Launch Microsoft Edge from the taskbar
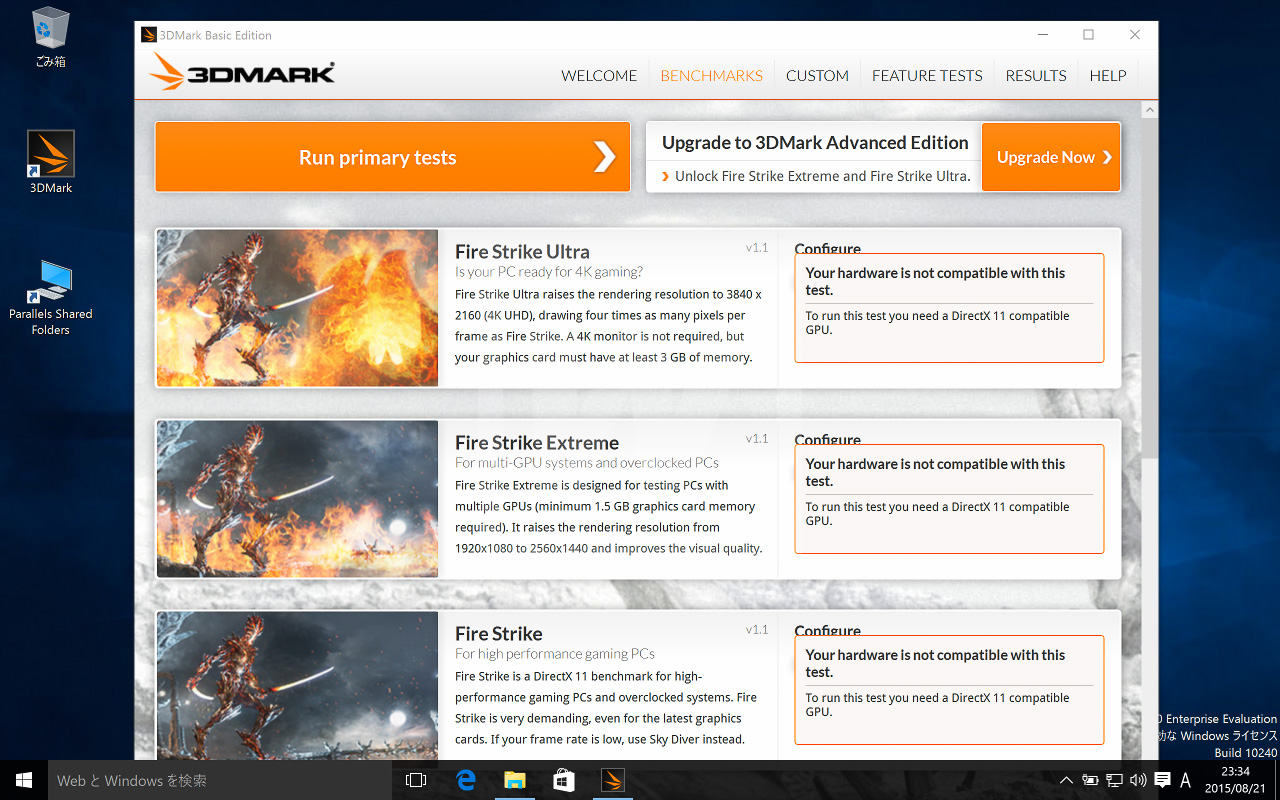 pos(465,780)
